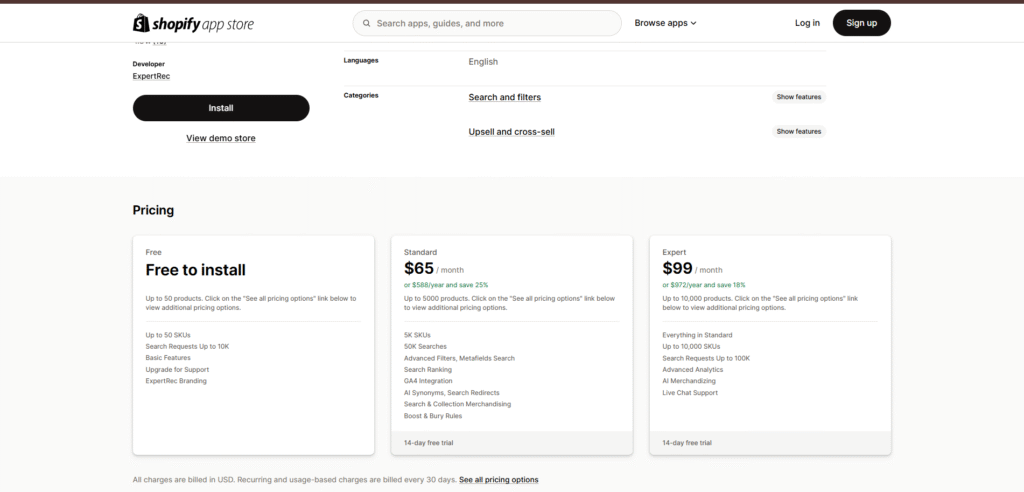The width and height of the screenshot is (1024, 492).
Task: Select the Standard $65 per month plan card
Action: pos(511,345)
